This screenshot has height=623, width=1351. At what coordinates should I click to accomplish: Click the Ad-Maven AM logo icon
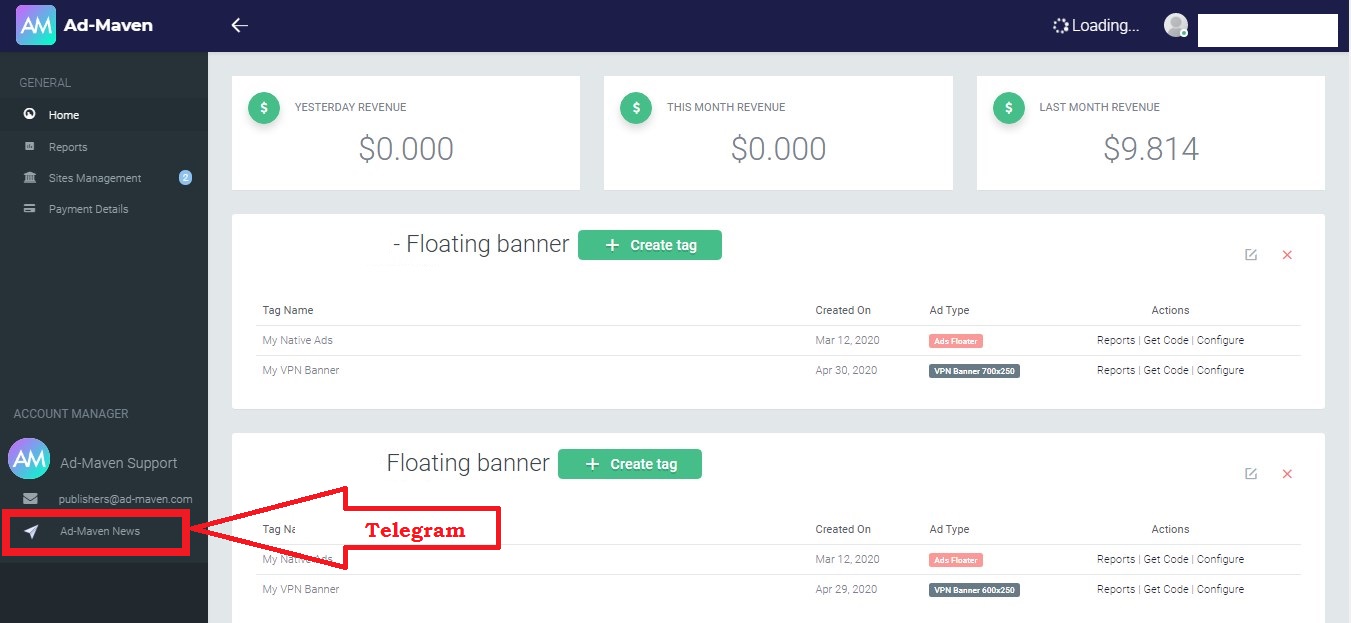click(x=36, y=25)
